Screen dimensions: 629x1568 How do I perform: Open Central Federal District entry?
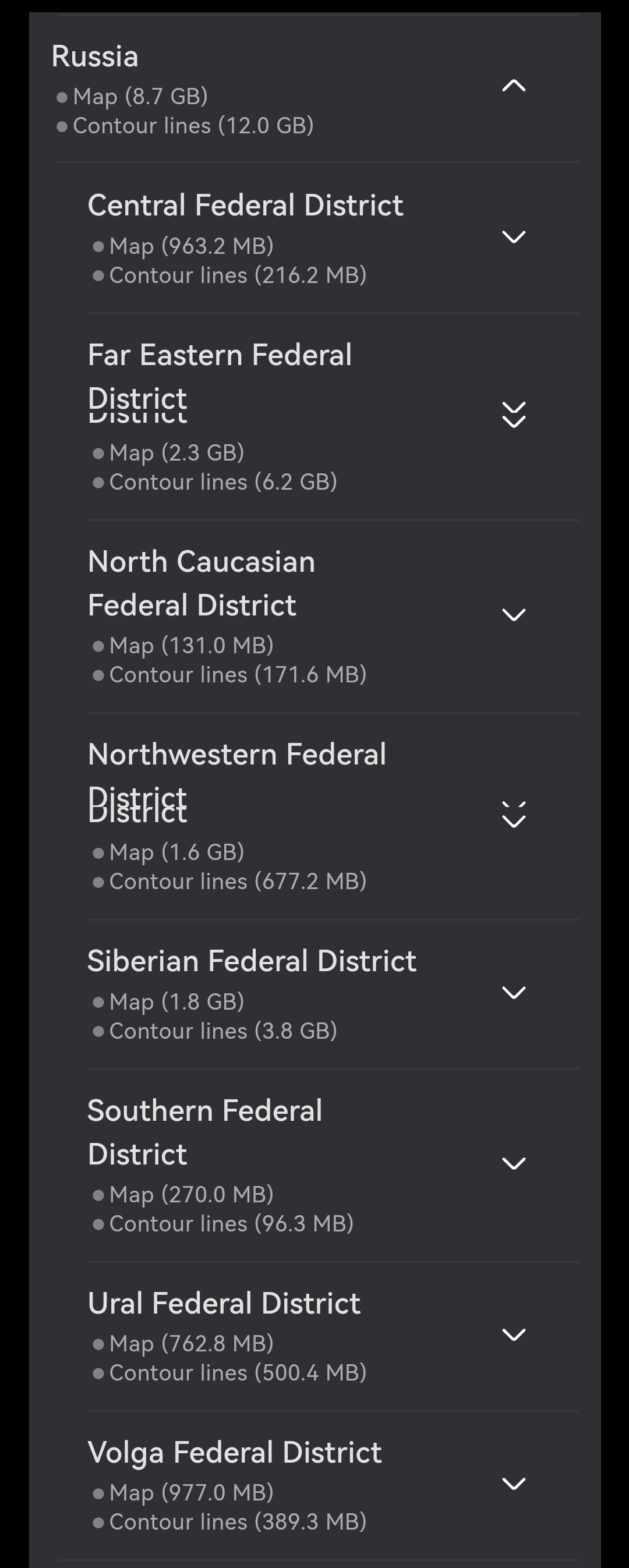coord(245,205)
